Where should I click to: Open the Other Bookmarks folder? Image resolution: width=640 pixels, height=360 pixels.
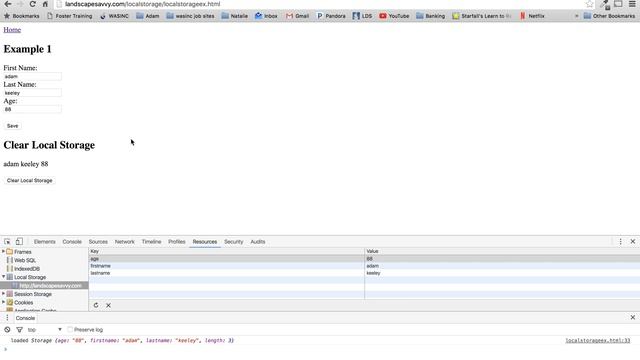[609, 16]
